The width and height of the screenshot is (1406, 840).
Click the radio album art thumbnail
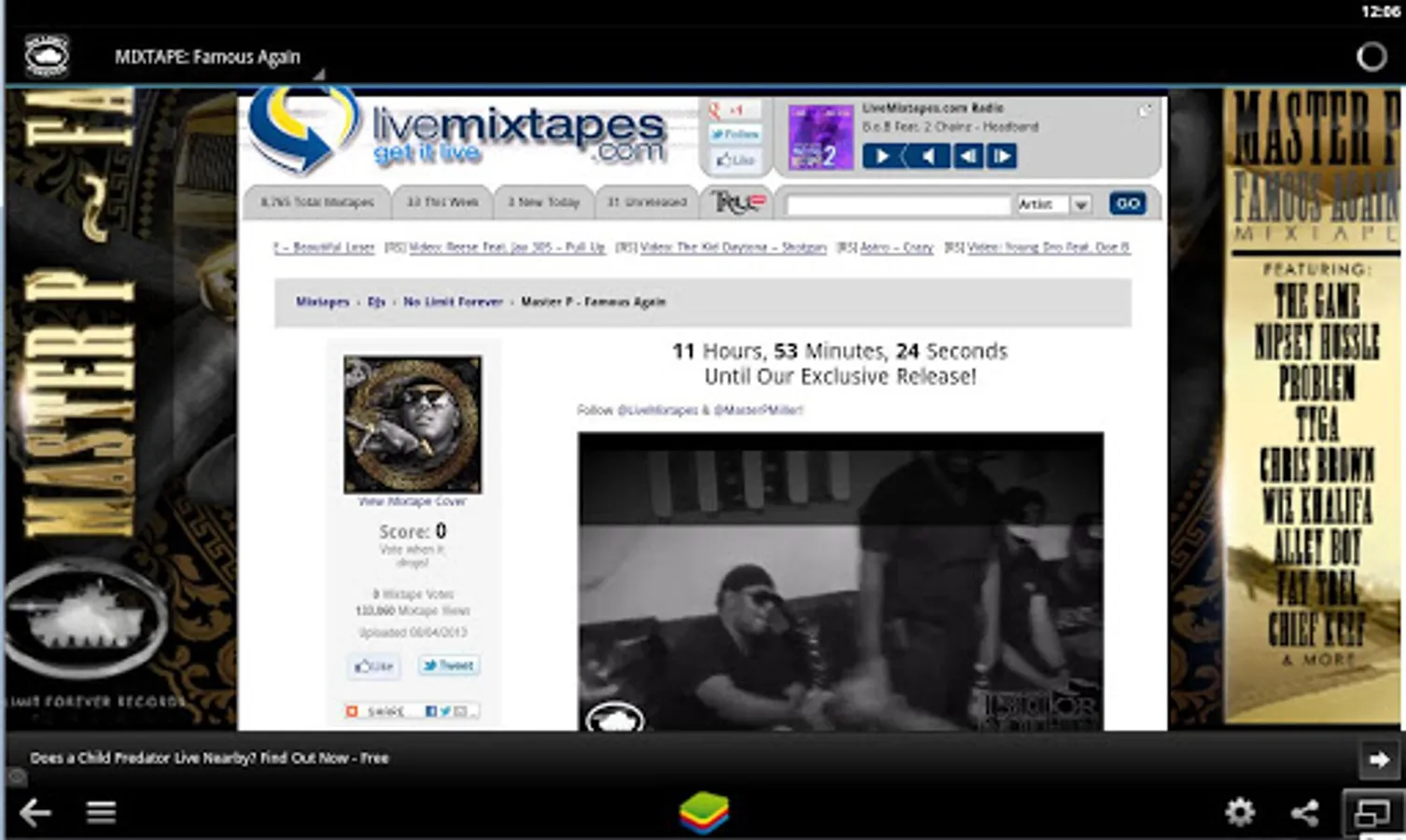pos(821,137)
